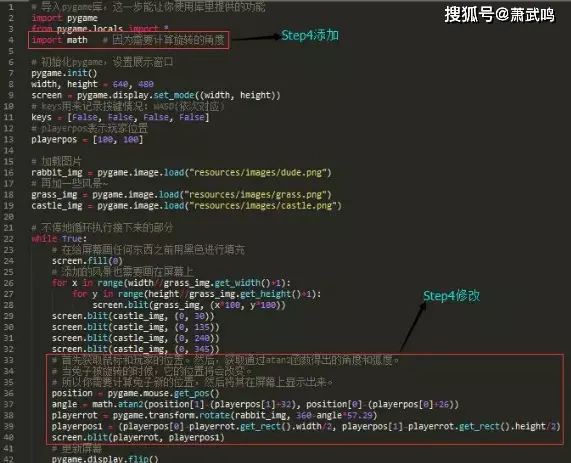
Task: Click gutter line number 33
Action: point(8,360)
